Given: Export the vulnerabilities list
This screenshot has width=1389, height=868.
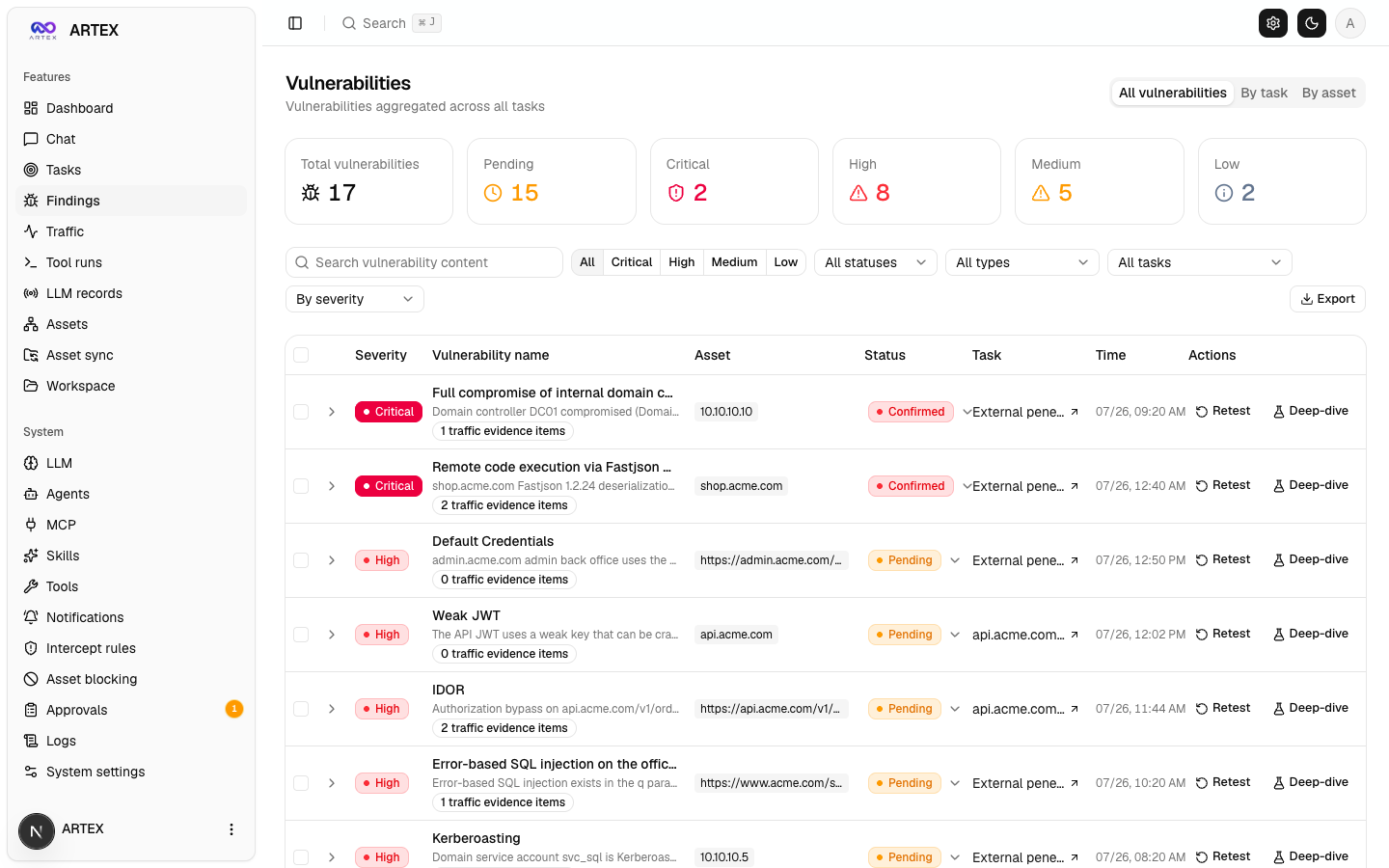Looking at the screenshot, I should point(1327,299).
